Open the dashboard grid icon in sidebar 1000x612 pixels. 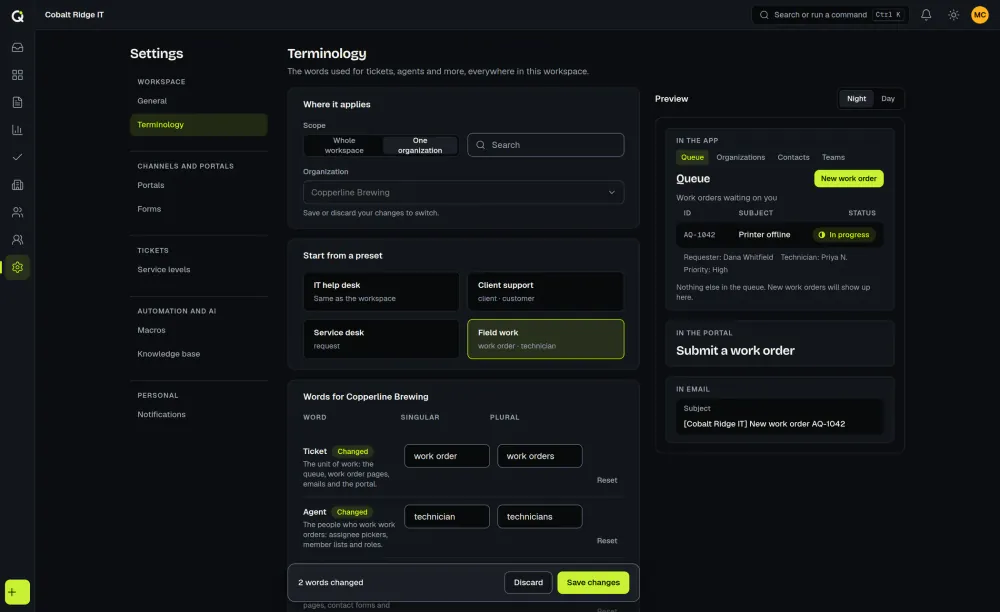(x=17, y=75)
